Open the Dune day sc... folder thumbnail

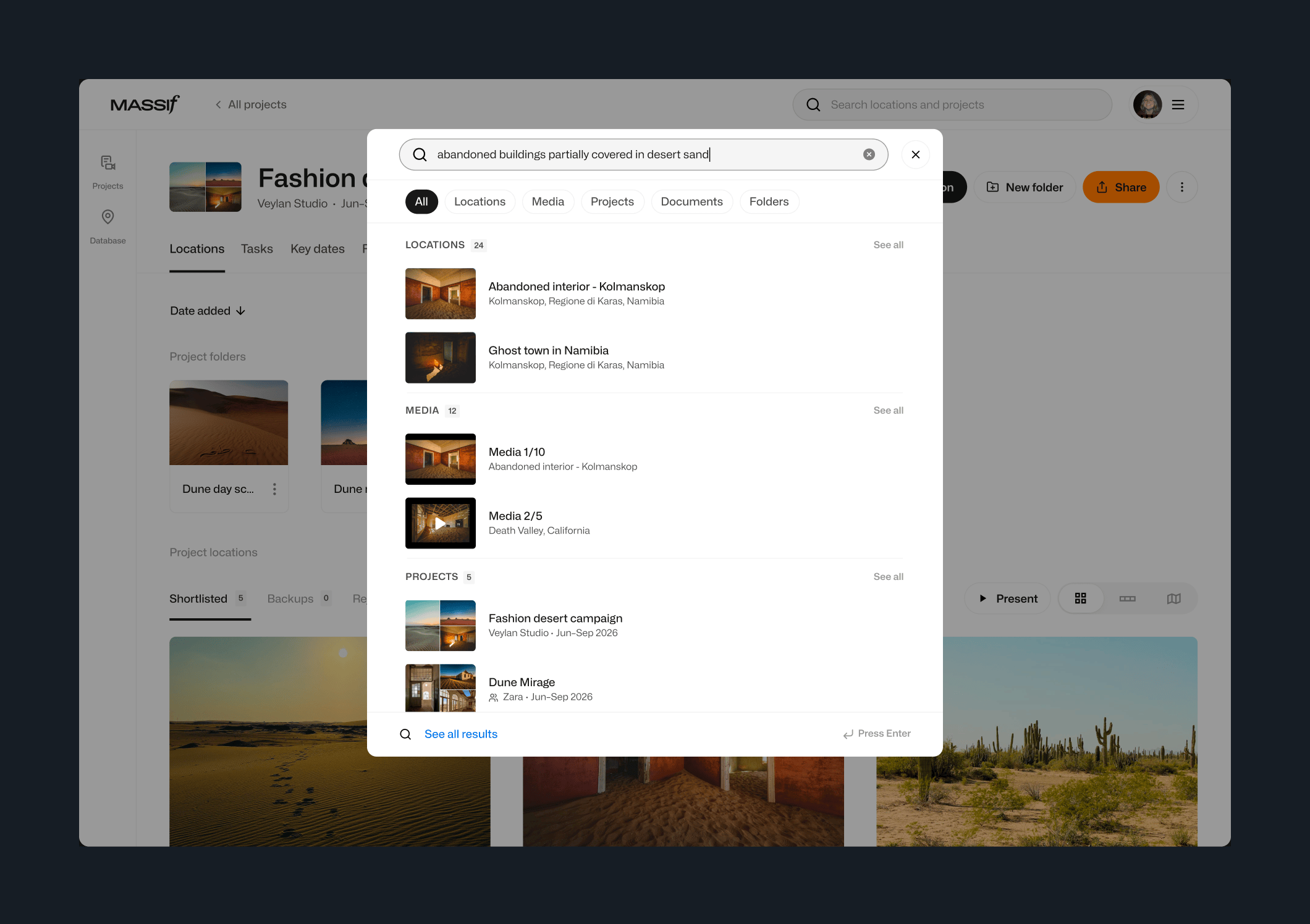(229, 423)
